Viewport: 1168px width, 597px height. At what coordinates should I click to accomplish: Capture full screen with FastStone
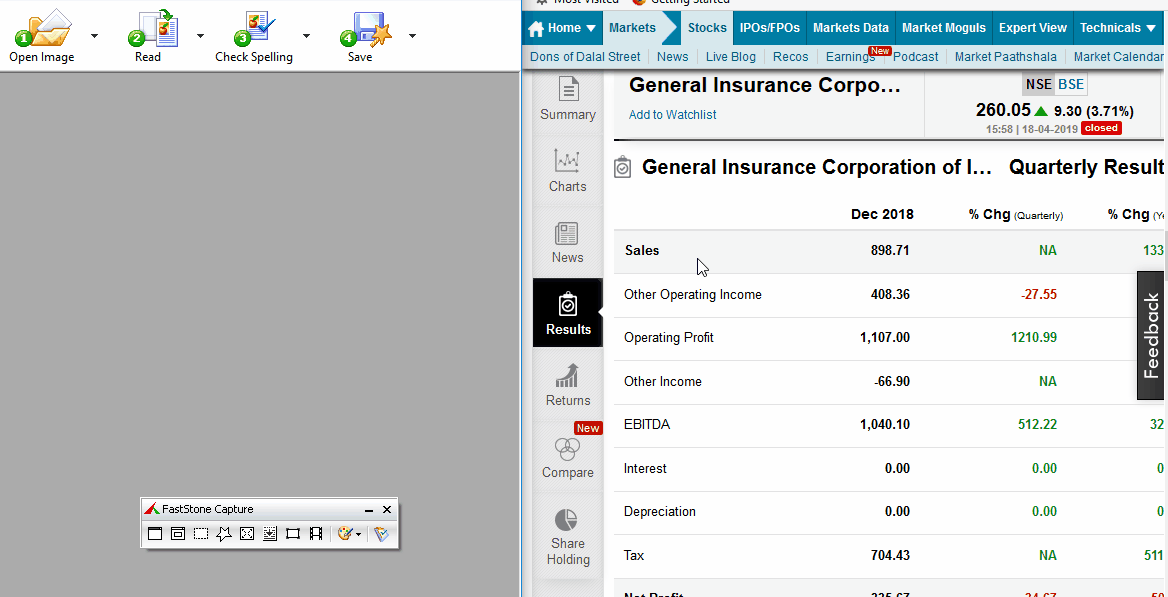click(247, 534)
